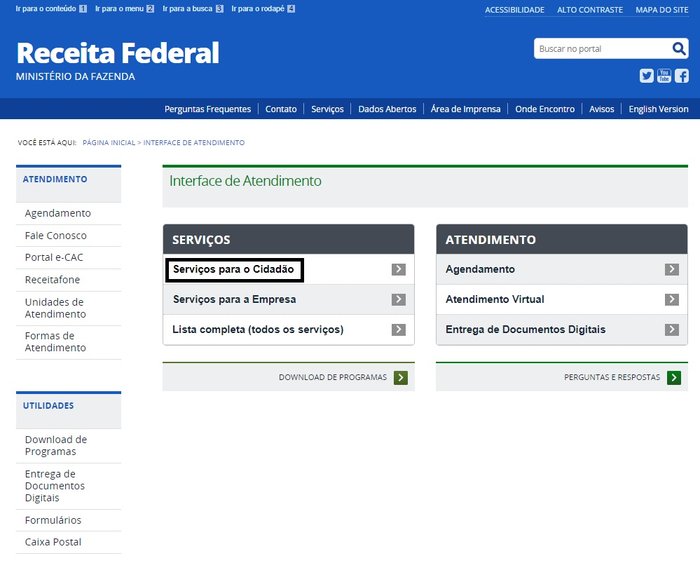Screen dimensions: 700x570
Task: Click Perguntas e Respostas banner text
Action: 612,377
